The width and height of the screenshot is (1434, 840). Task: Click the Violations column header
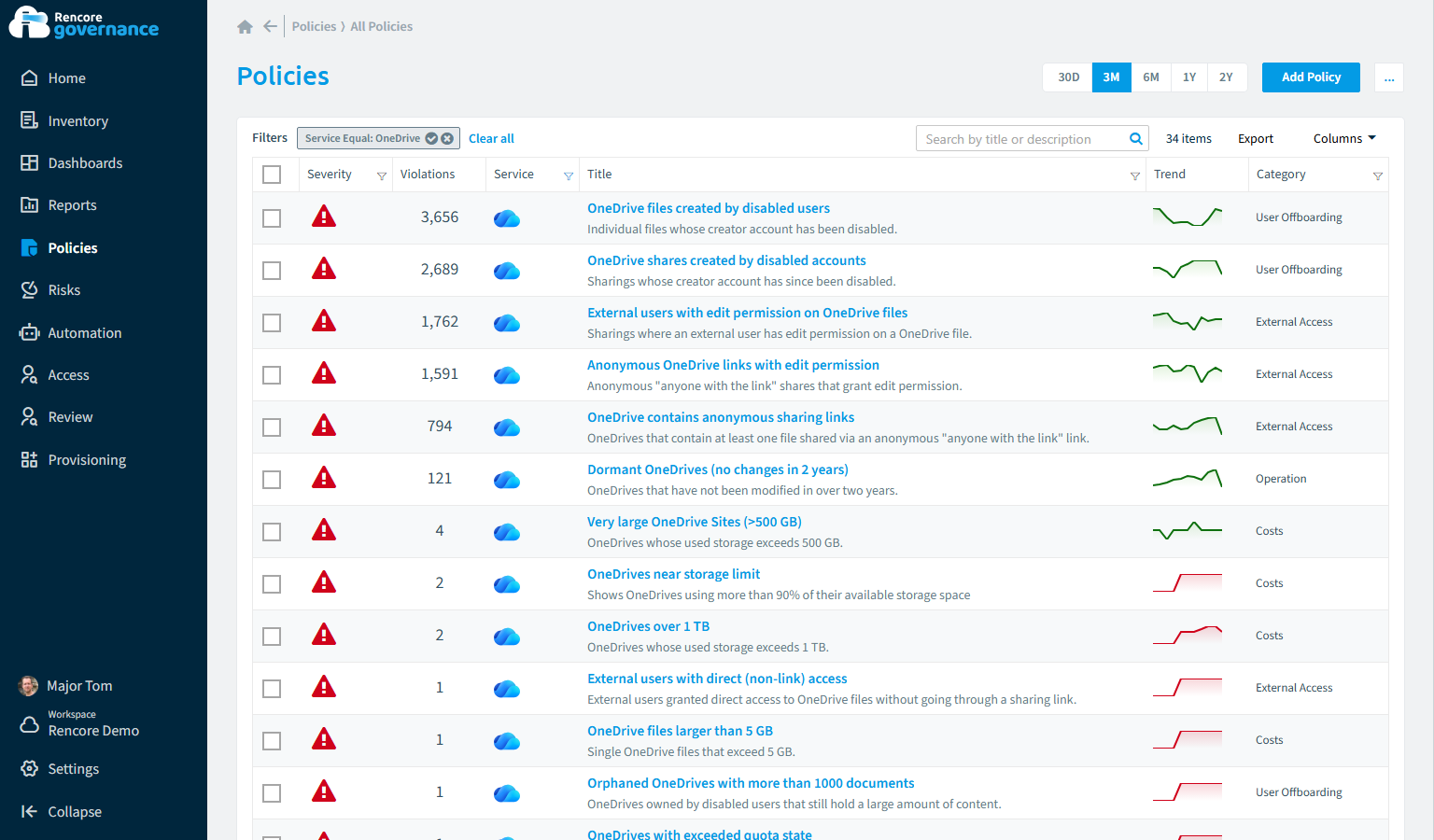[x=428, y=175]
